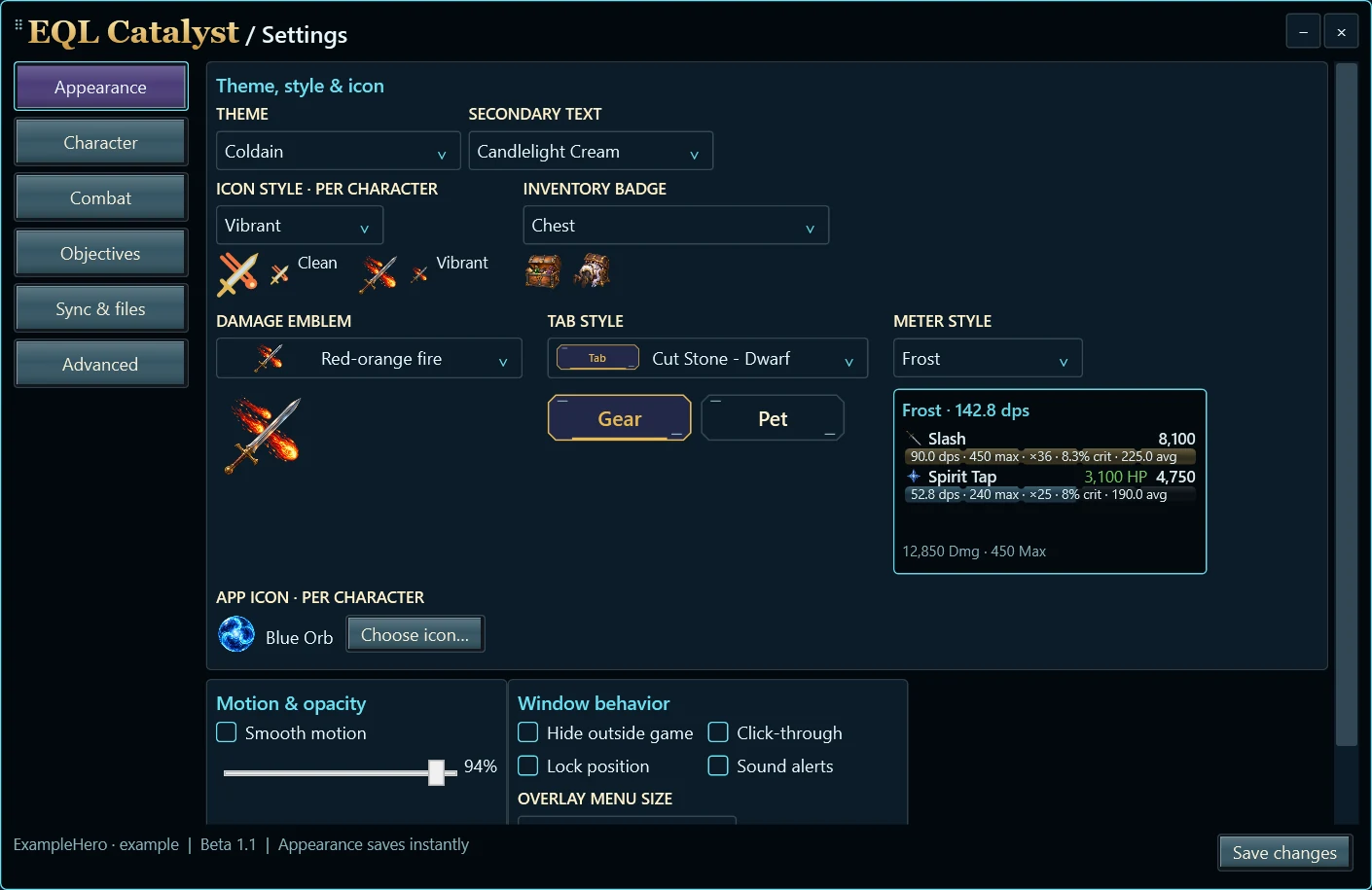This screenshot has height=890, width=1372.
Task: Click the large Vibrant fire swords icon
Action: (378, 273)
